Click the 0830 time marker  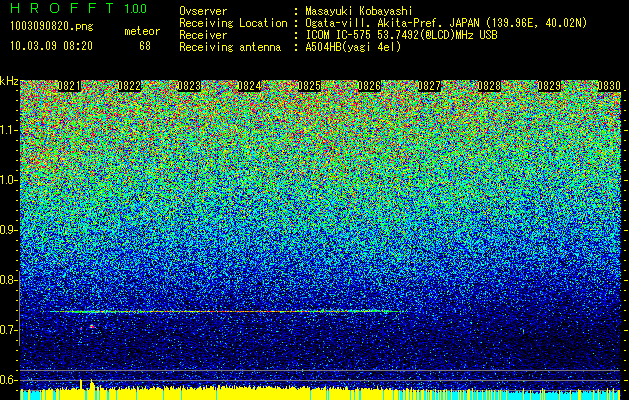point(609,86)
